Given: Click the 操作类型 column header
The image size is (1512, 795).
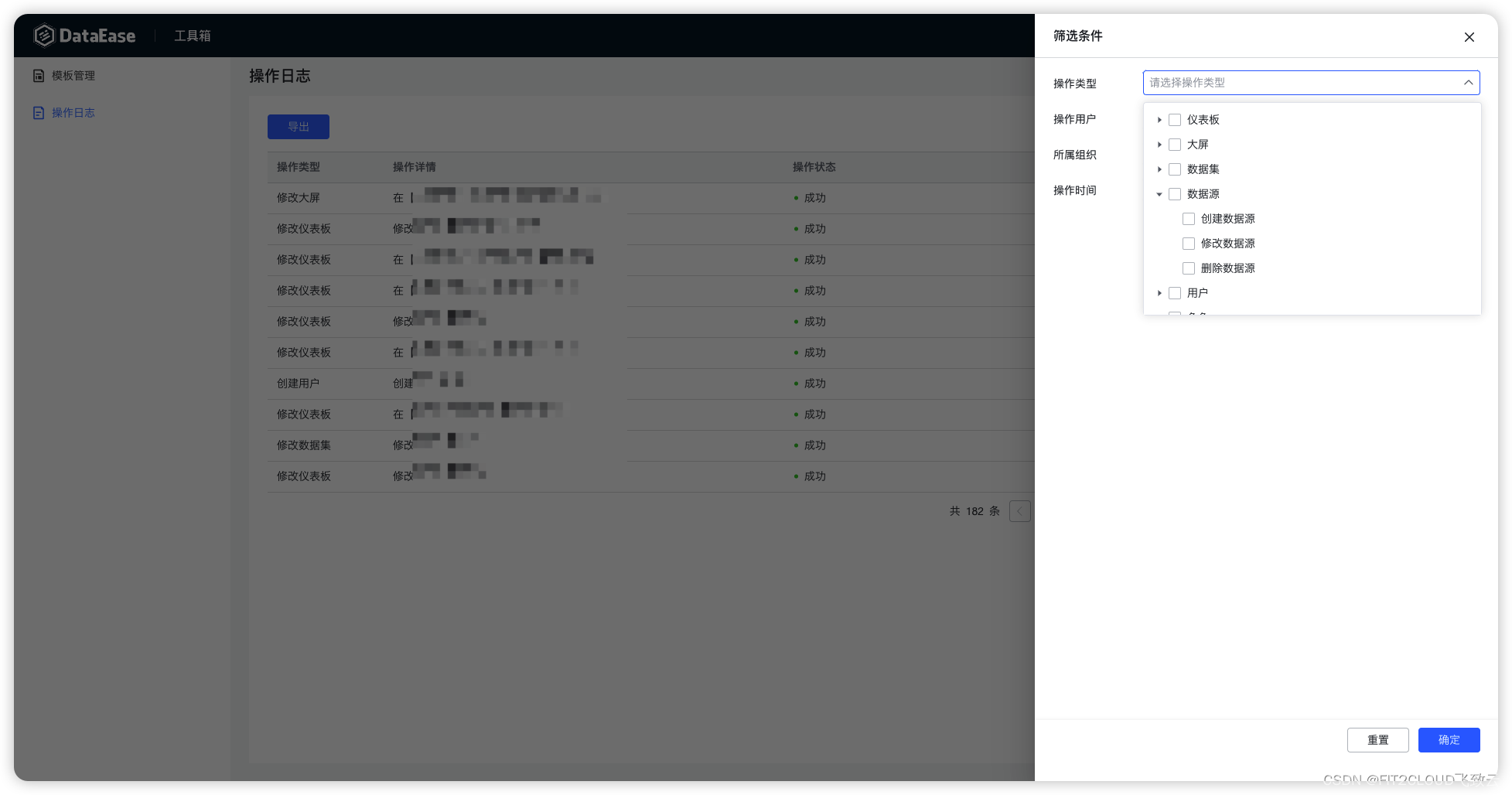Looking at the screenshot, I should 299,167.
